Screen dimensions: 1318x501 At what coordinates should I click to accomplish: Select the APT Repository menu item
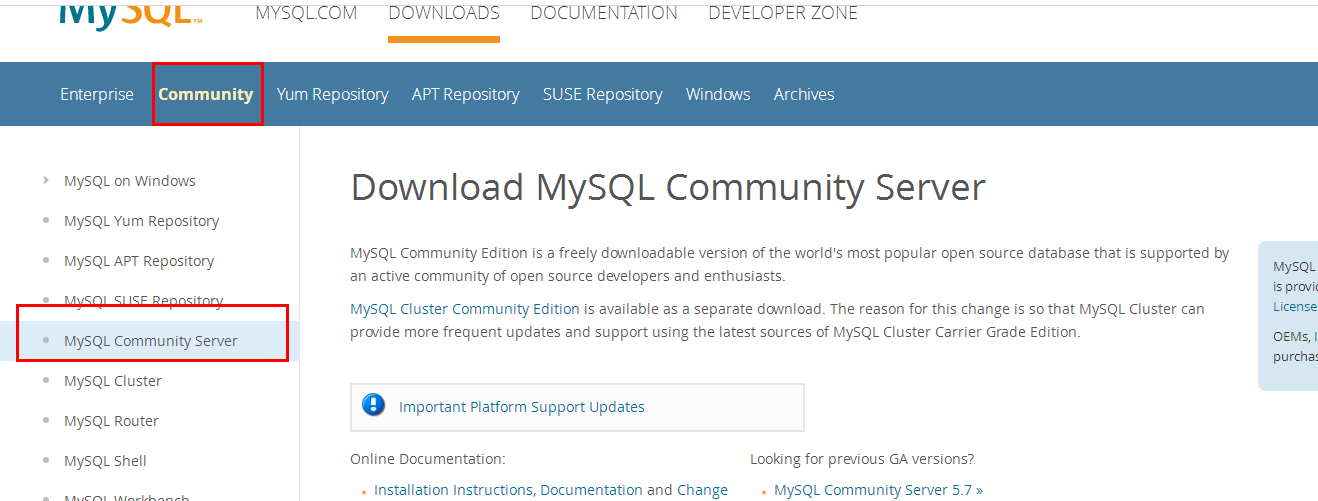466,94
